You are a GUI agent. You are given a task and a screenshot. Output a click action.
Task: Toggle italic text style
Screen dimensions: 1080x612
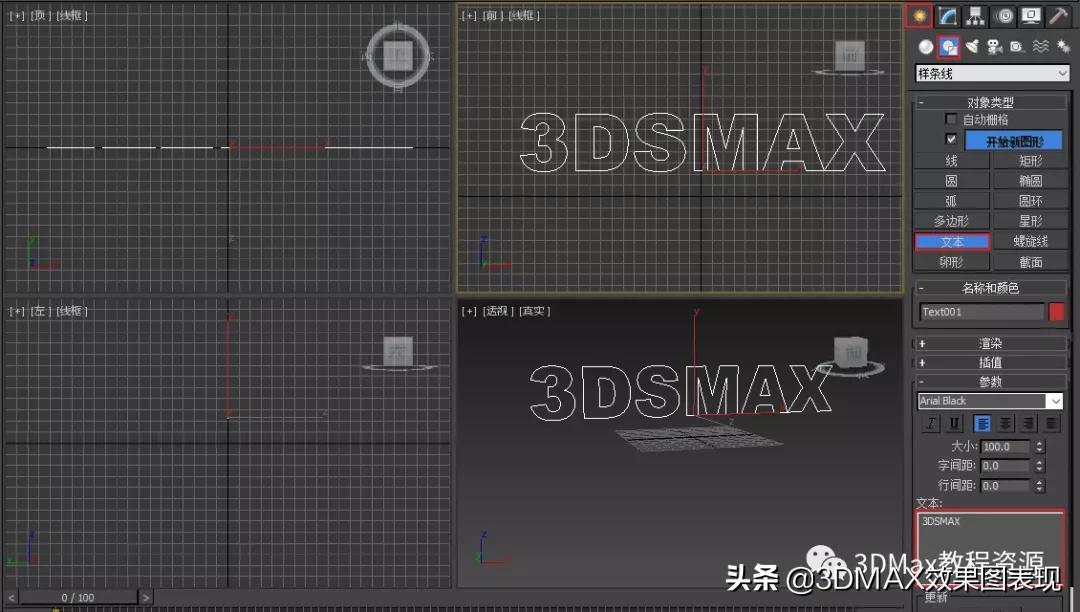tap(931, 423)
